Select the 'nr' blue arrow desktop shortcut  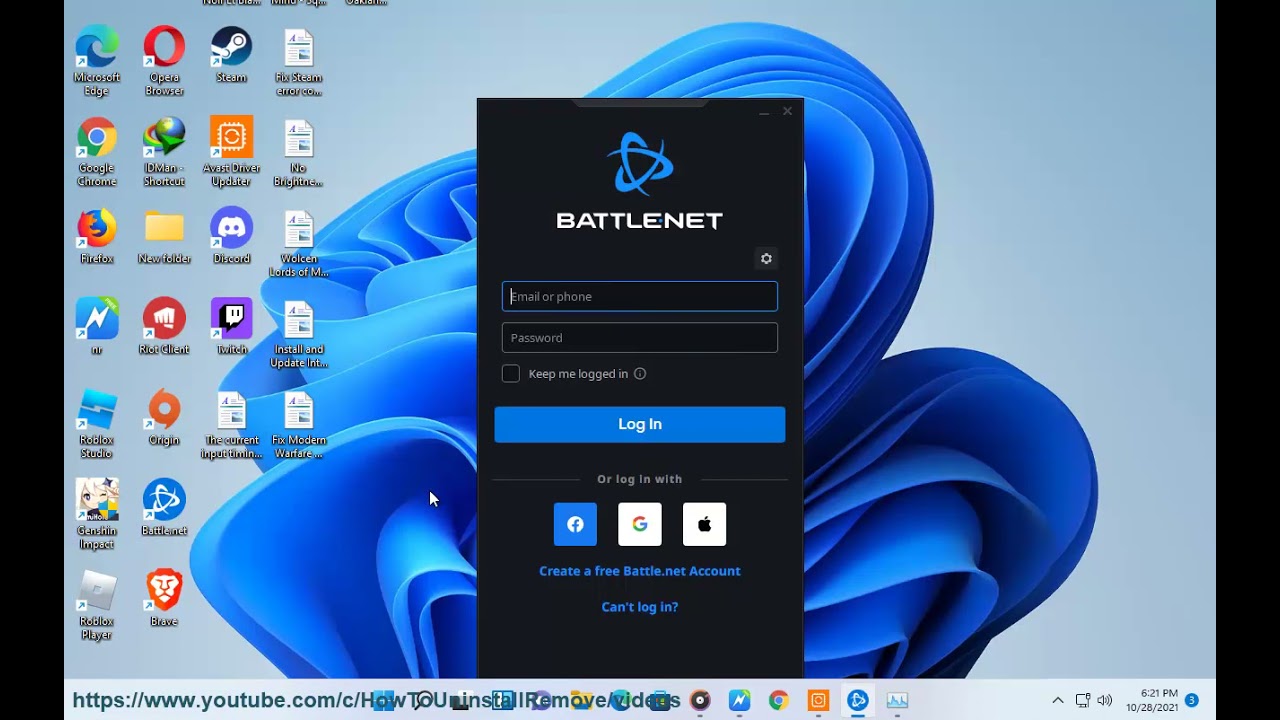[x=97, y=327]
